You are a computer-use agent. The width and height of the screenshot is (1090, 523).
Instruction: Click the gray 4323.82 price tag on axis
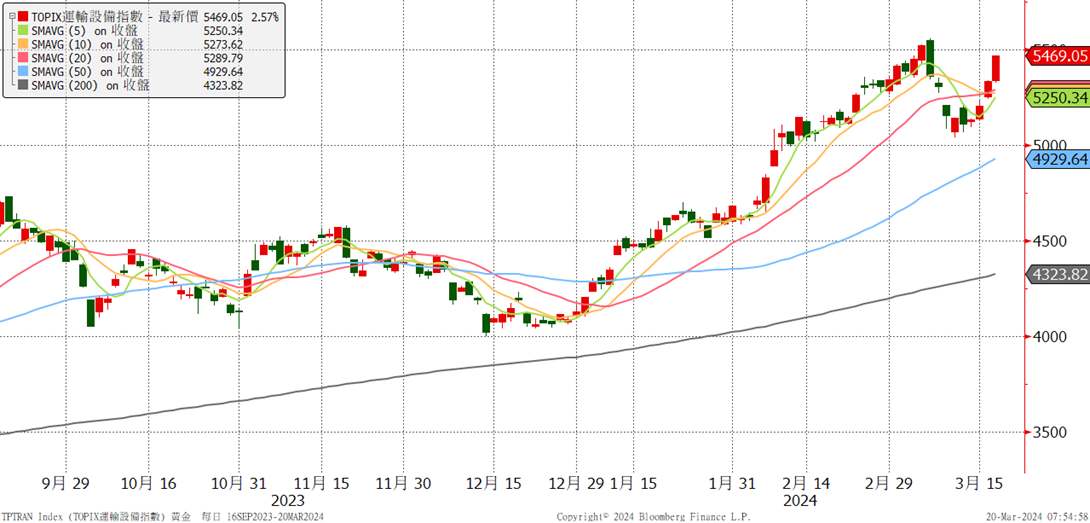click(x=1058, y=274)
